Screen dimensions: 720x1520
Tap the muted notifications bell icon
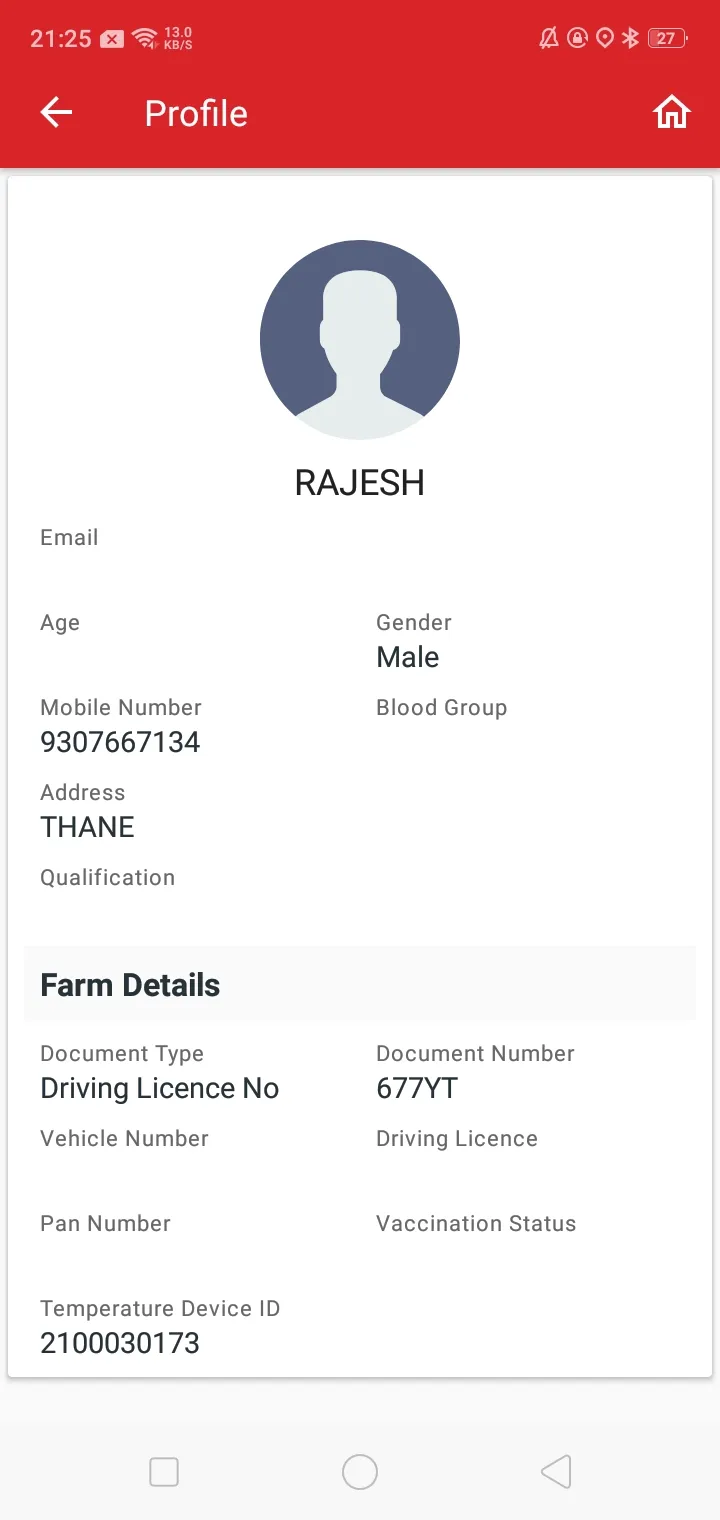click(549, 38)
